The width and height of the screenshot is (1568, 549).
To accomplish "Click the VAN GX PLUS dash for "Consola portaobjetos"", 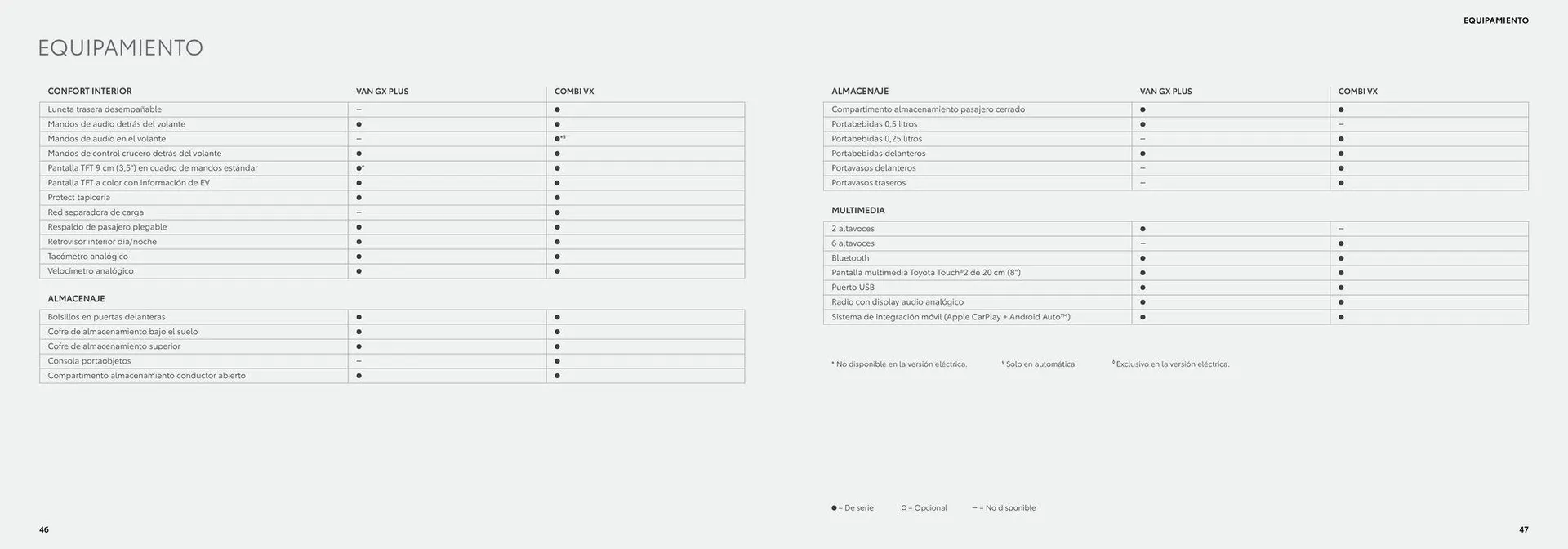I will click(359, 361).
